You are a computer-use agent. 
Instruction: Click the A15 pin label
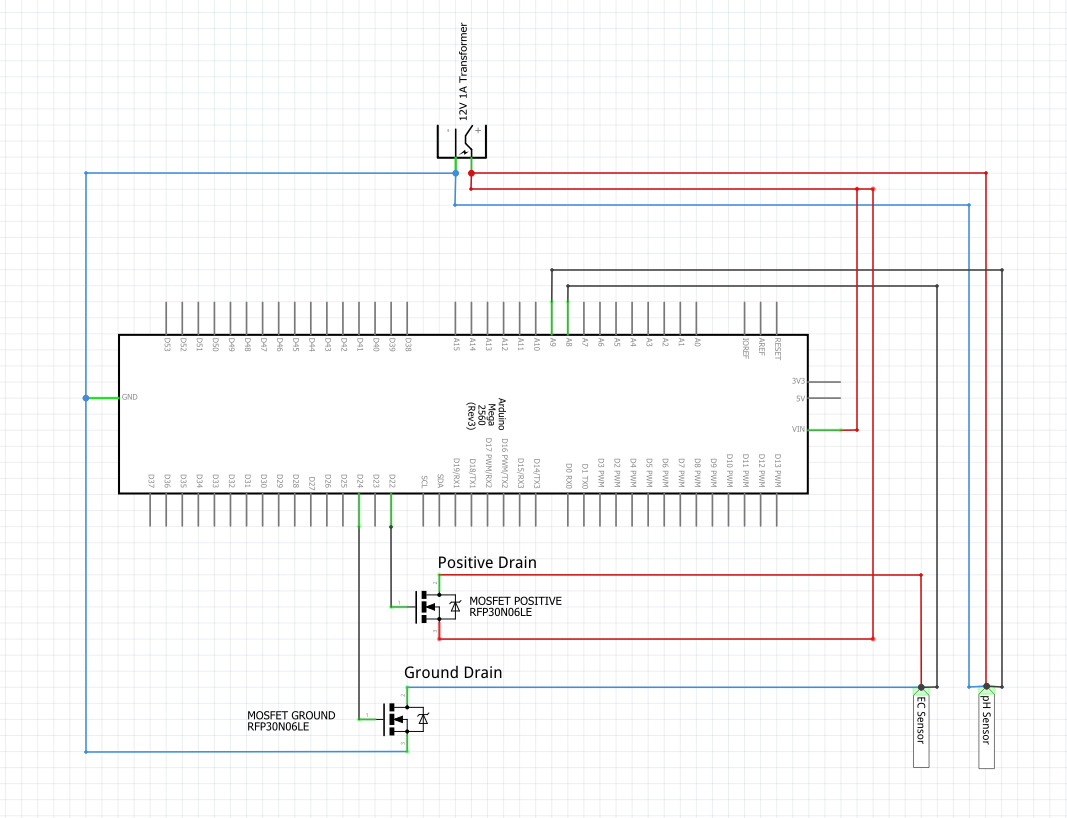pos(456,344)
